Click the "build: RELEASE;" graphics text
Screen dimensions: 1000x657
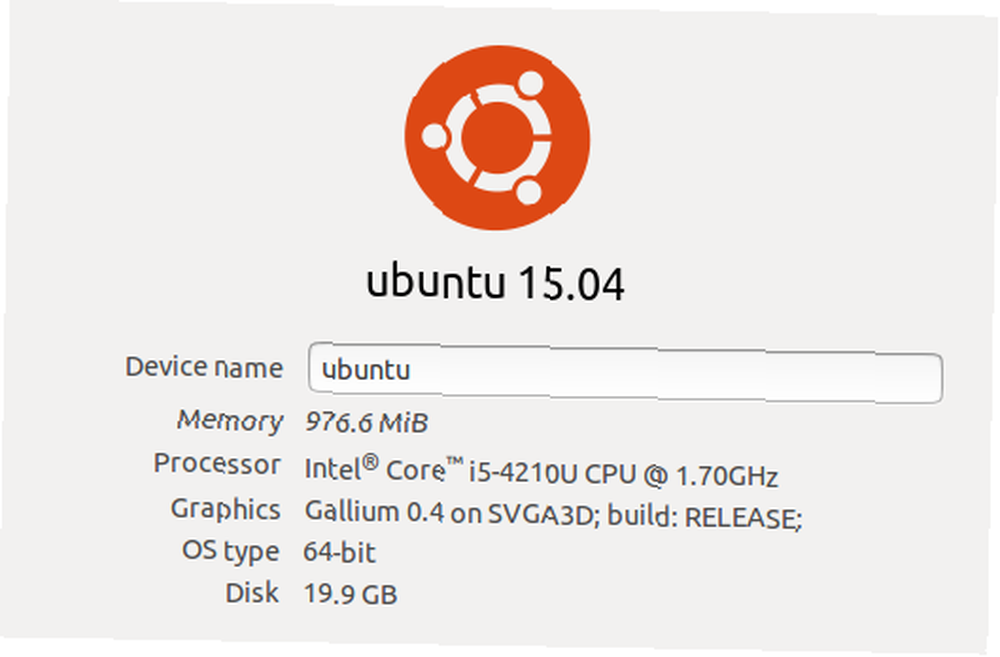click(704, 517)
